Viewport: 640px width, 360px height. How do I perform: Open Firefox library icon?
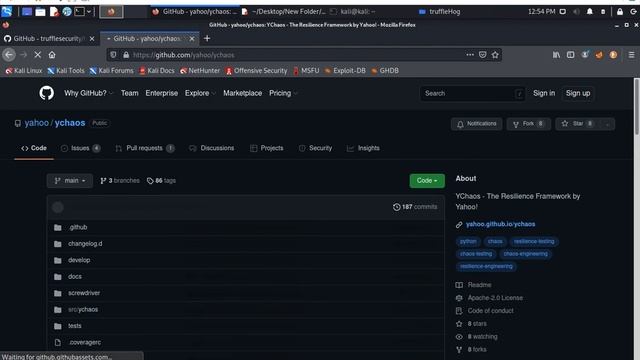click(x=556, y=55)
